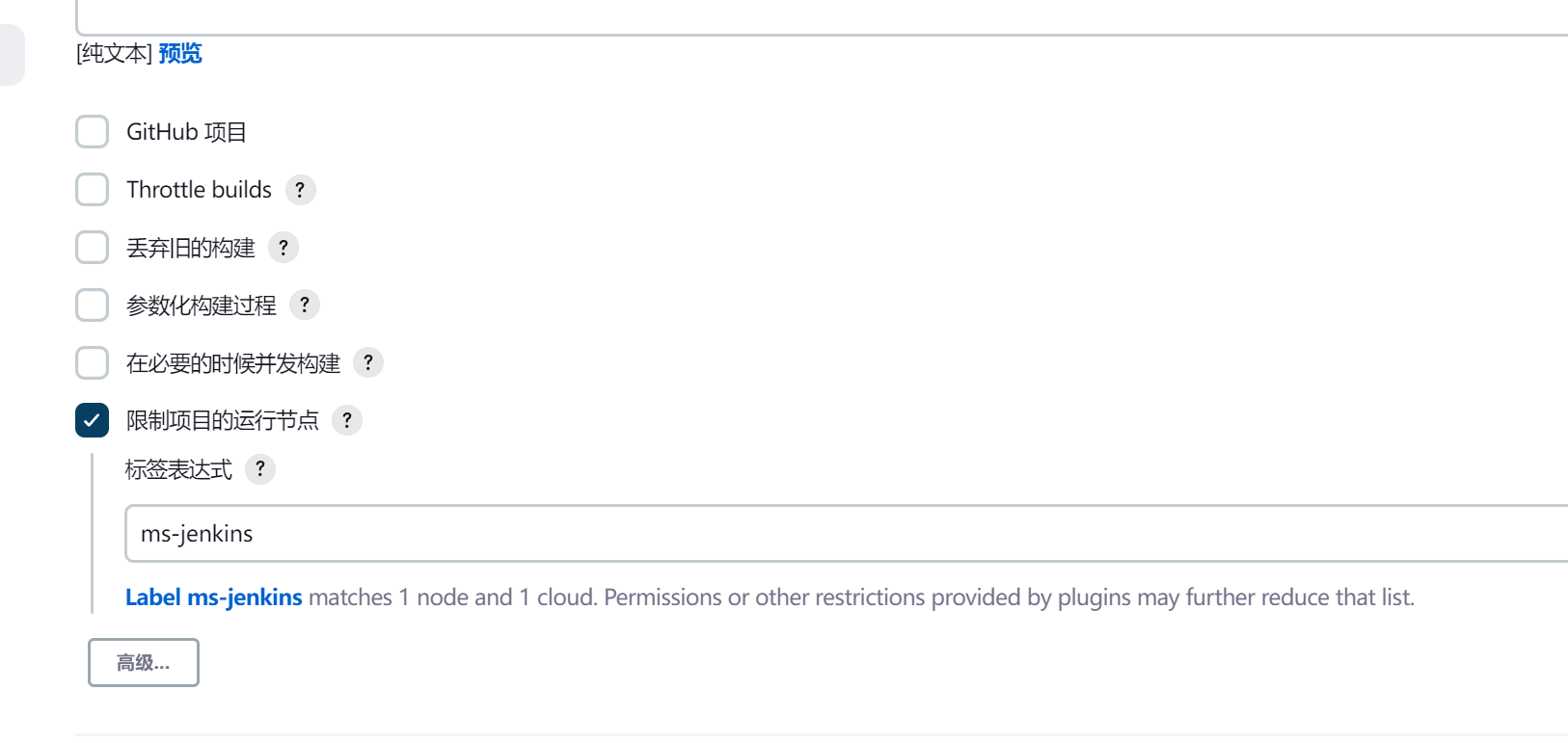Click the GitHub 项目 label text
Viewport: 1568px width, 743px height.
(187, 132)
